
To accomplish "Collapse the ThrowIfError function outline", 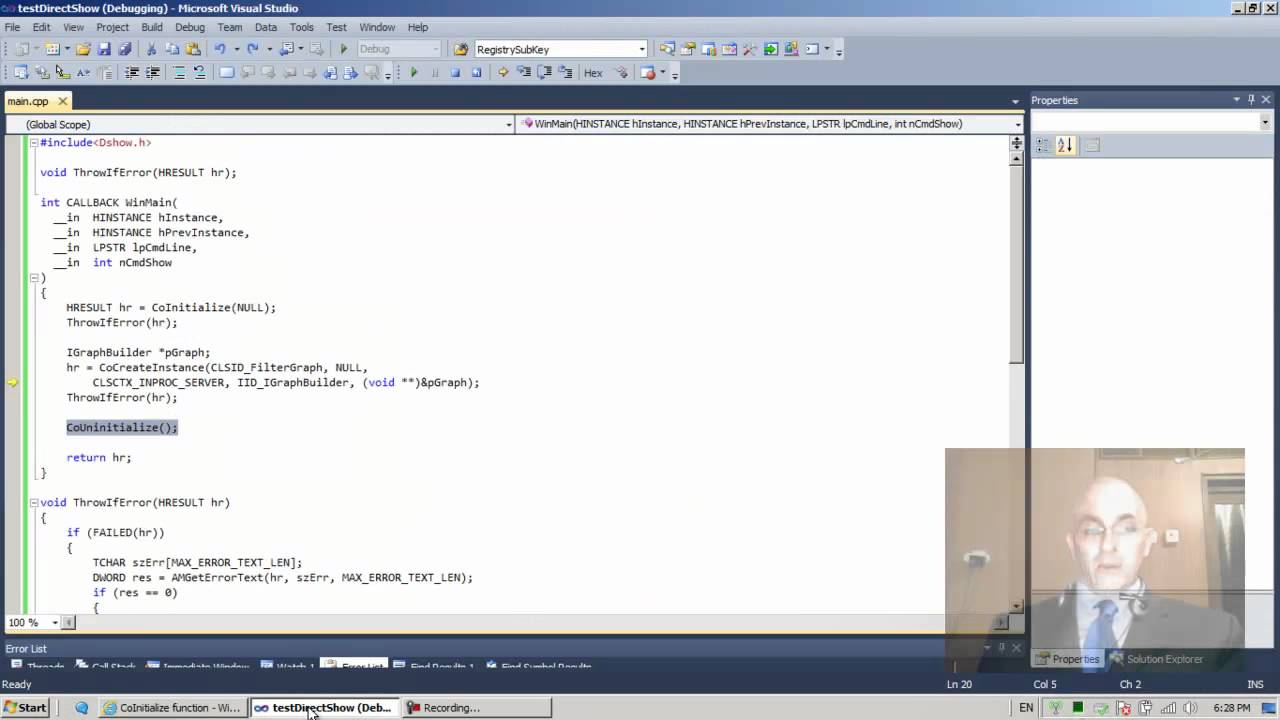I will coord(33,502).
